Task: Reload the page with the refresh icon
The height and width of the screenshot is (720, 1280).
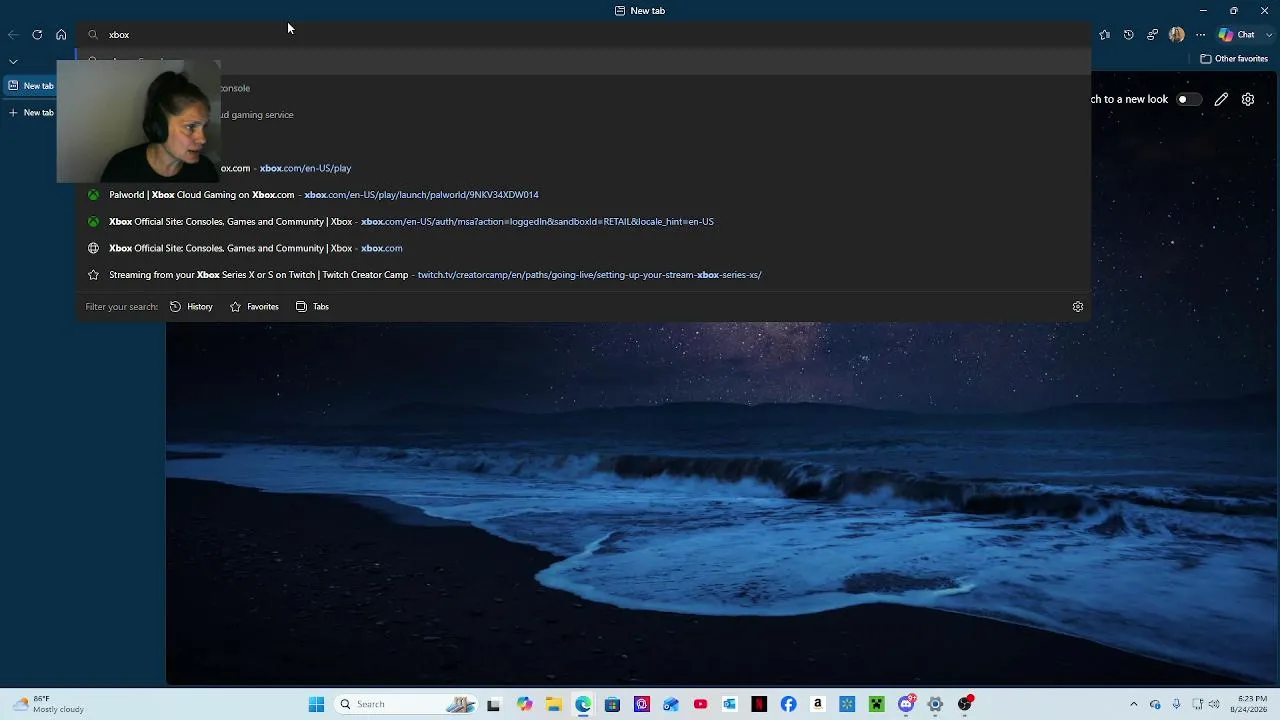Action: (37, 35)
